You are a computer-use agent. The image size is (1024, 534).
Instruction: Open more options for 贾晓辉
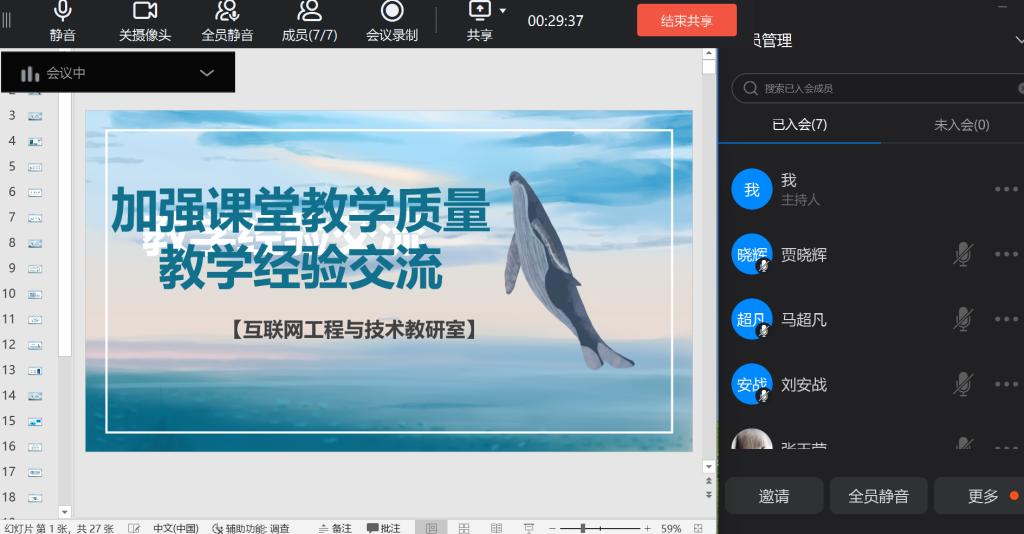1005,255
